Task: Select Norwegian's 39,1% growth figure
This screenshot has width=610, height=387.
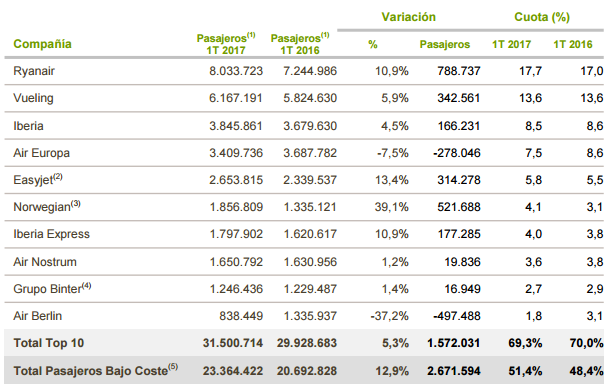Action: [391, 207]
